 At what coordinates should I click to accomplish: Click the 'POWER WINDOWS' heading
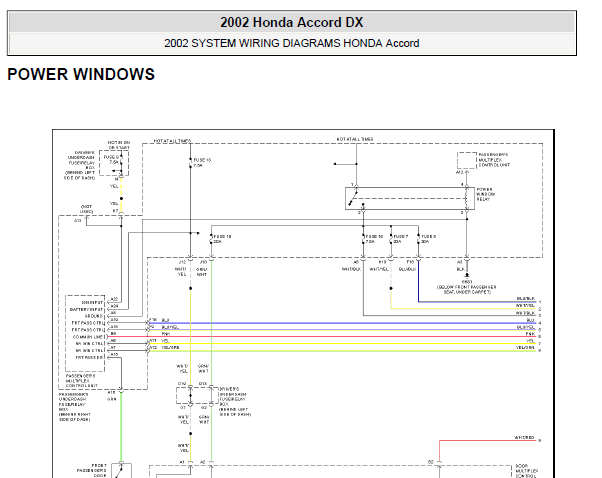(81, 74)
